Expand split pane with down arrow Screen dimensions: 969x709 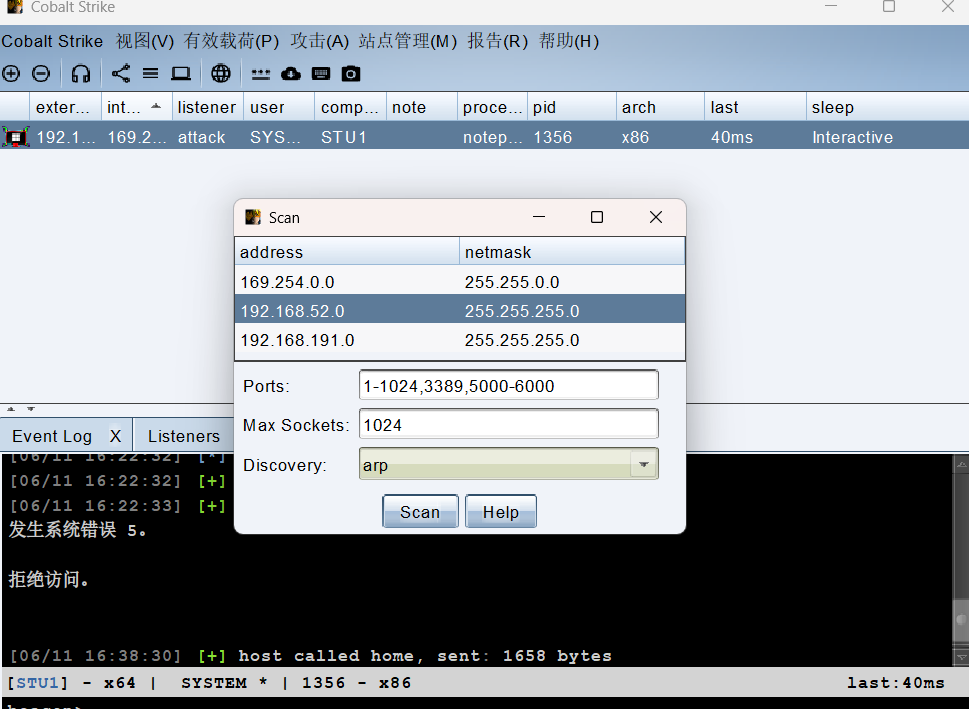tap(31, 409)
